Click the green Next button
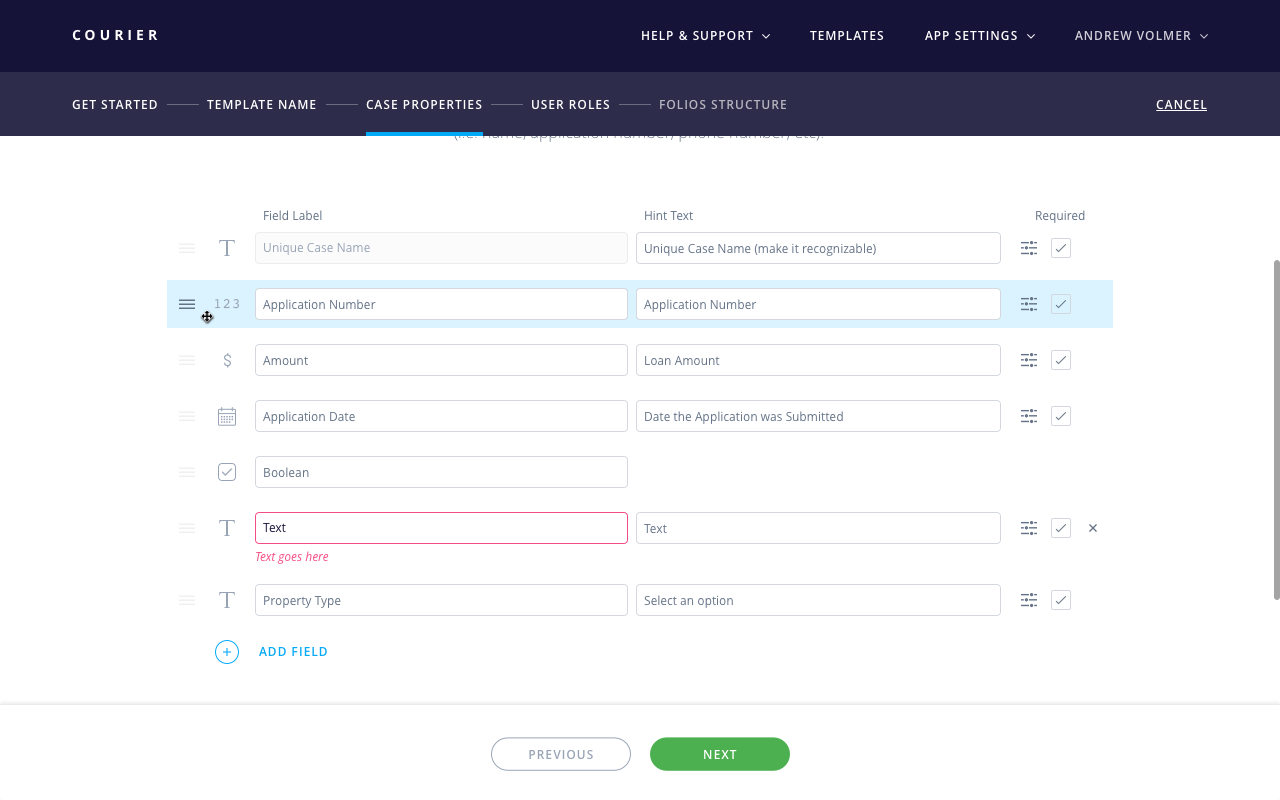 pos(720,754)
